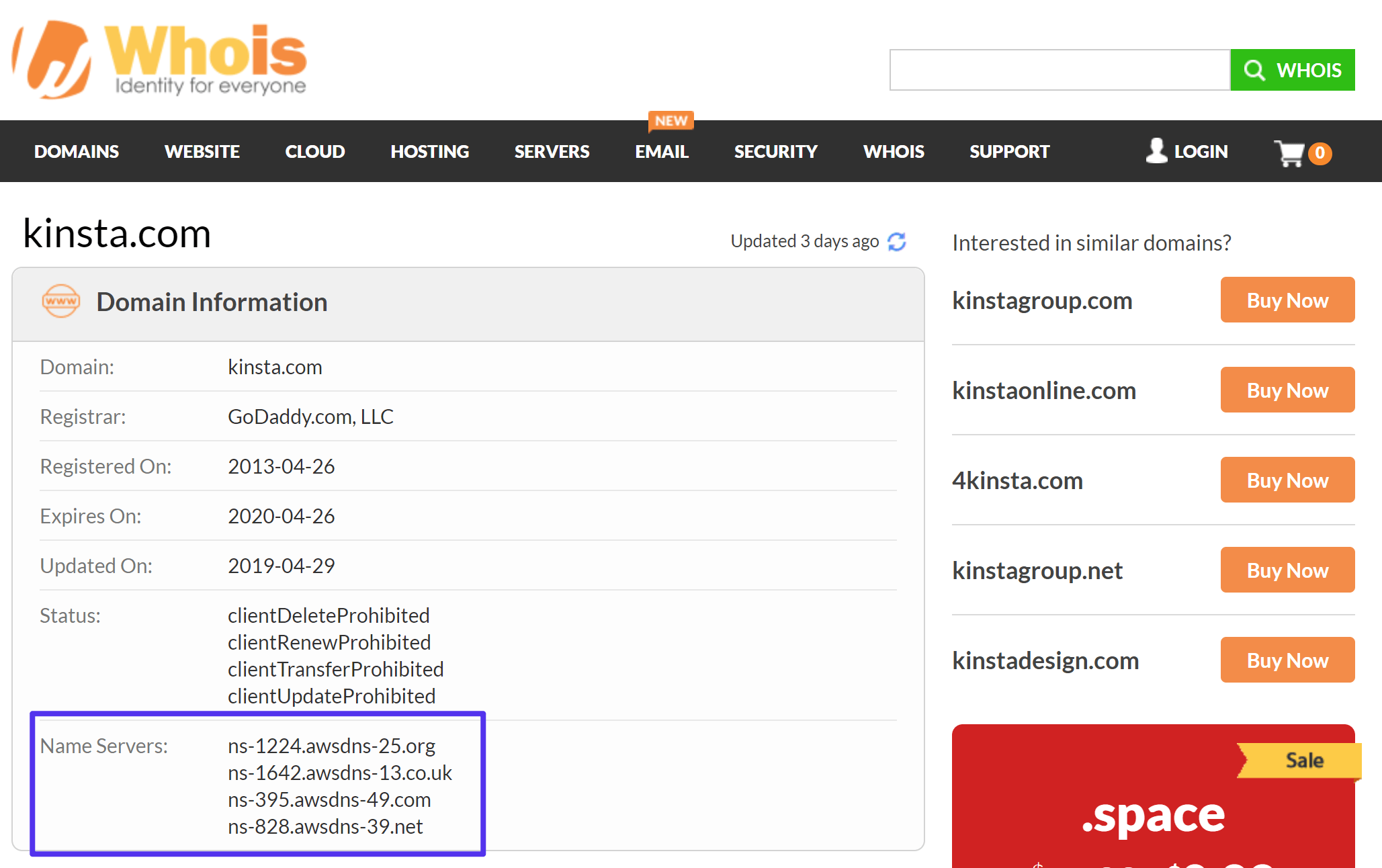The height and width of the screenshot is (868, 1382).
Task: Select the HOSTING navigation tab
Action: pos(430,151)
